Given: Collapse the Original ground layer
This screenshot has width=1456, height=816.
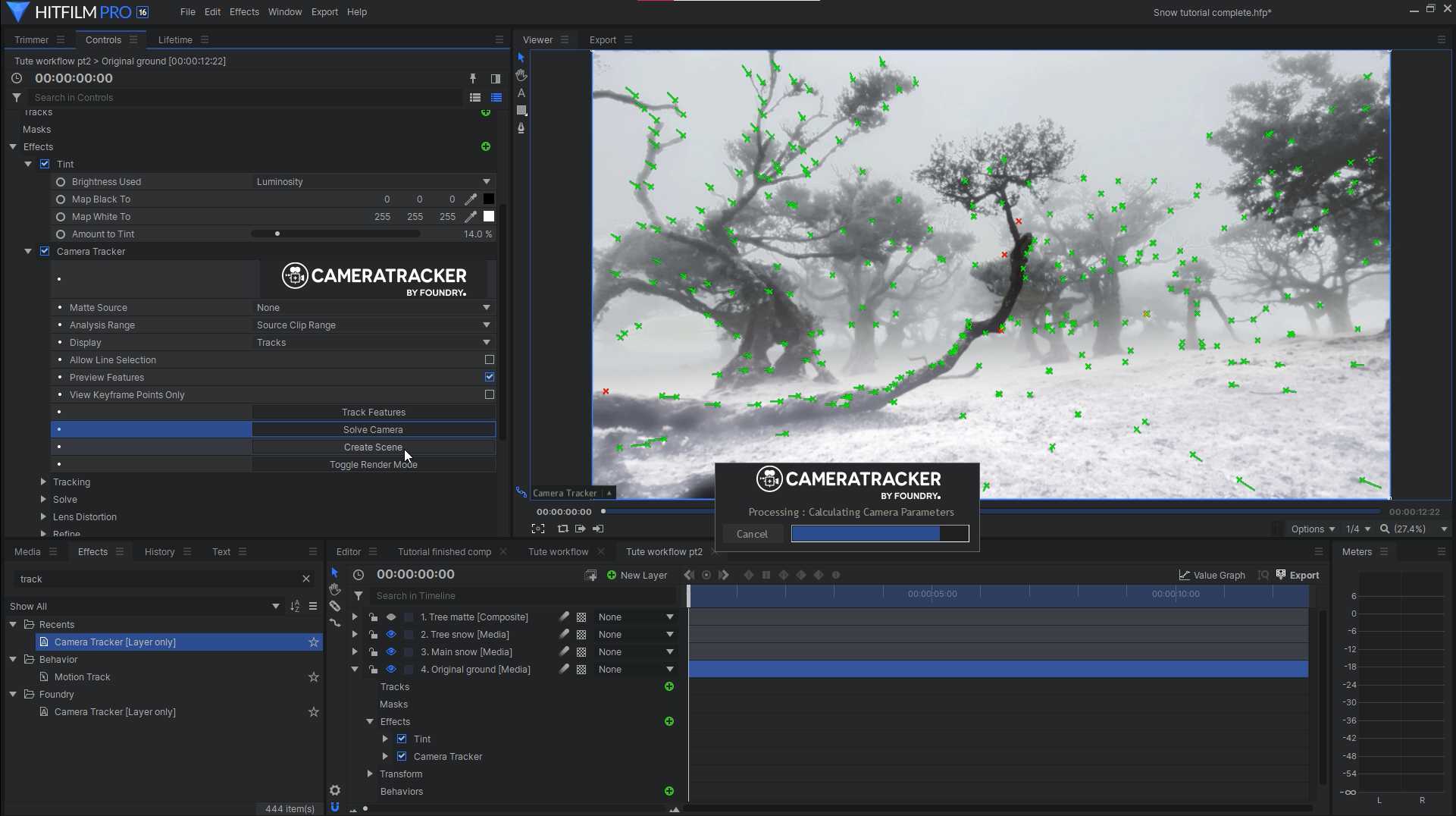Looking at the screenshot, I should (x=354, y=670).
